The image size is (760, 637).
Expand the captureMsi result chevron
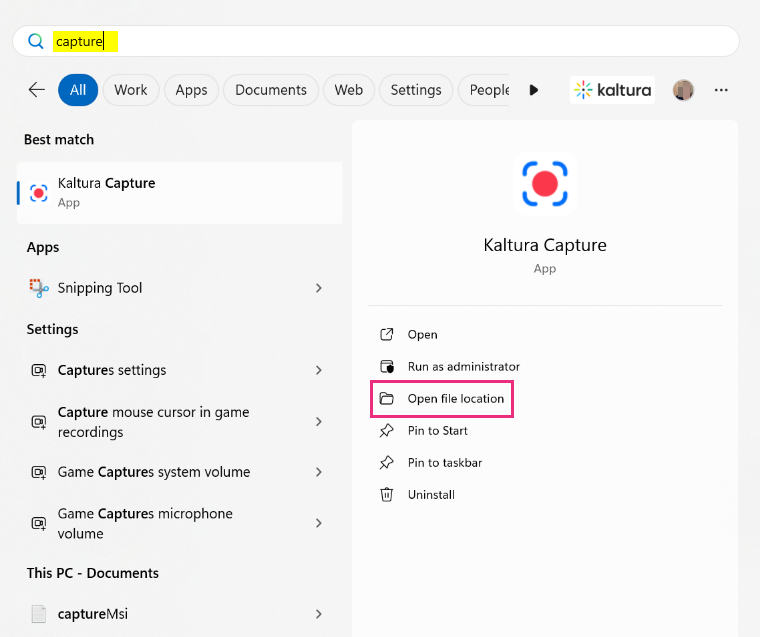pos(318,614)
